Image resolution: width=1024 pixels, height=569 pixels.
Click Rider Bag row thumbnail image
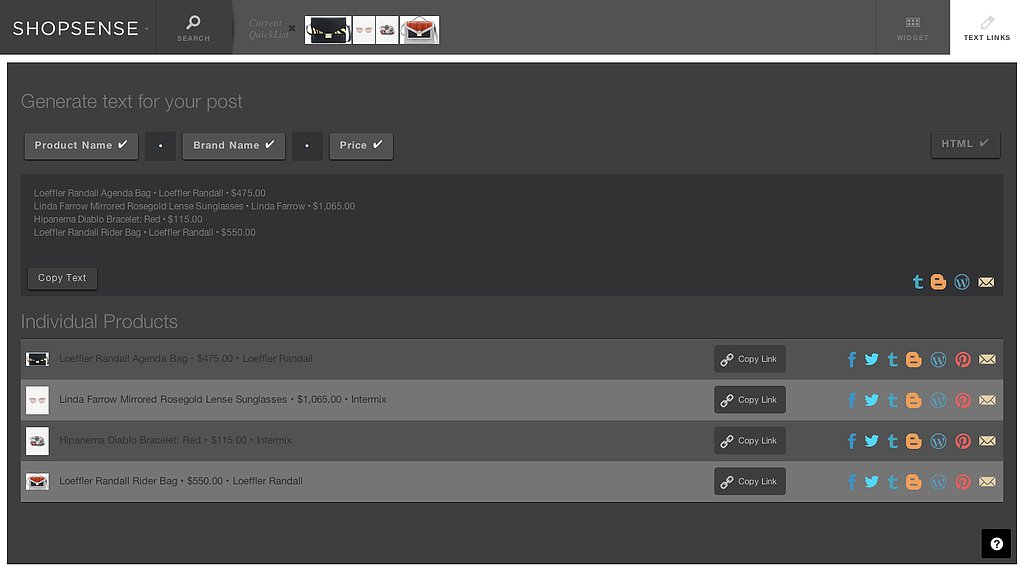pos(37,481)
